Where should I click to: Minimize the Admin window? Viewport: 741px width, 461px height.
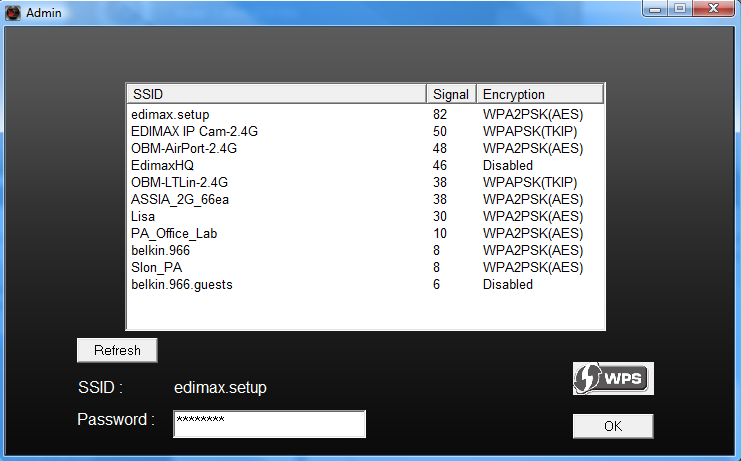[655, 9]
